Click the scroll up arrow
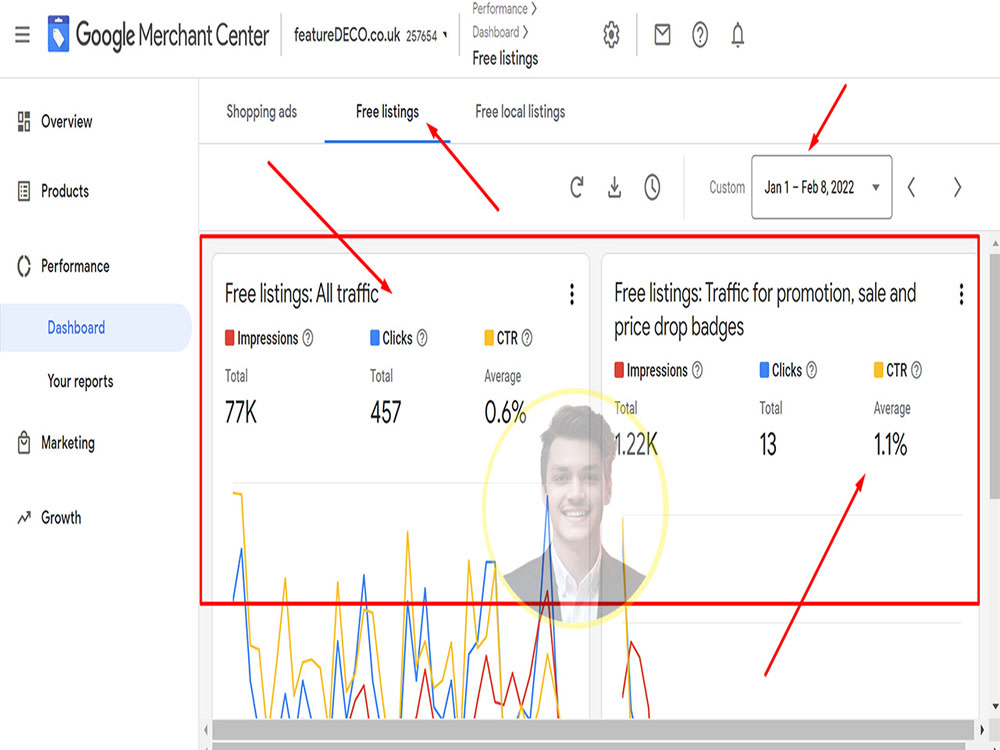This screenshot has height=750, width=1000. click(994, 243)
